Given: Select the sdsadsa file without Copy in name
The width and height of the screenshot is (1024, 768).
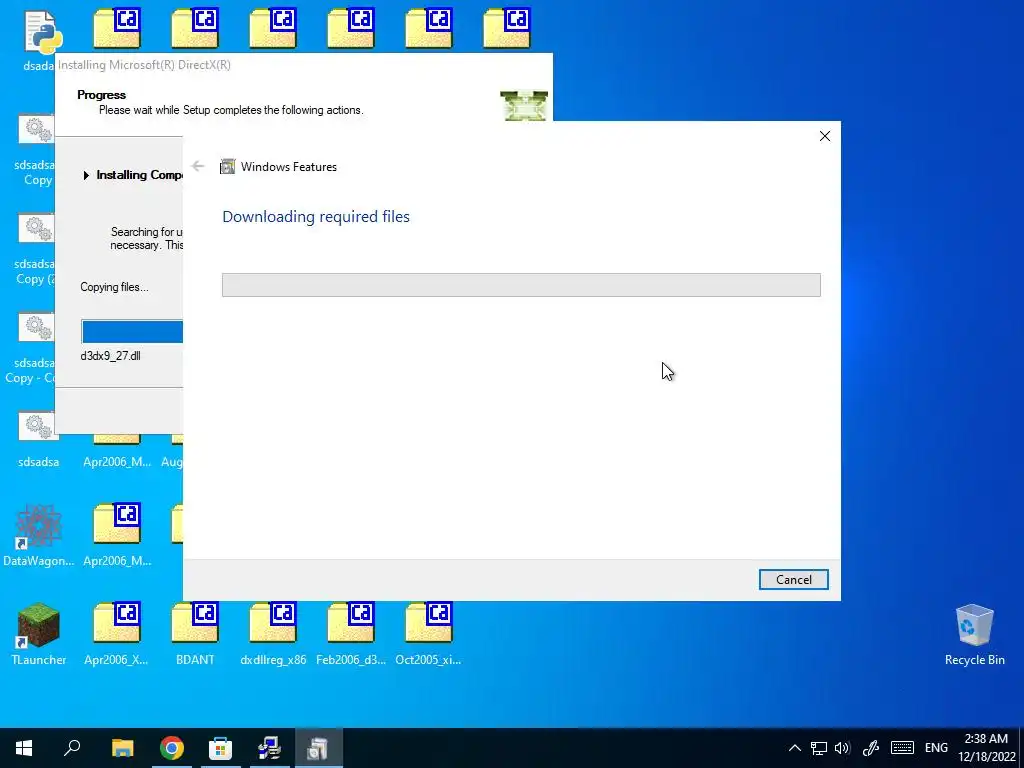Looking at the screenshot, I should (x=39, y=440).
